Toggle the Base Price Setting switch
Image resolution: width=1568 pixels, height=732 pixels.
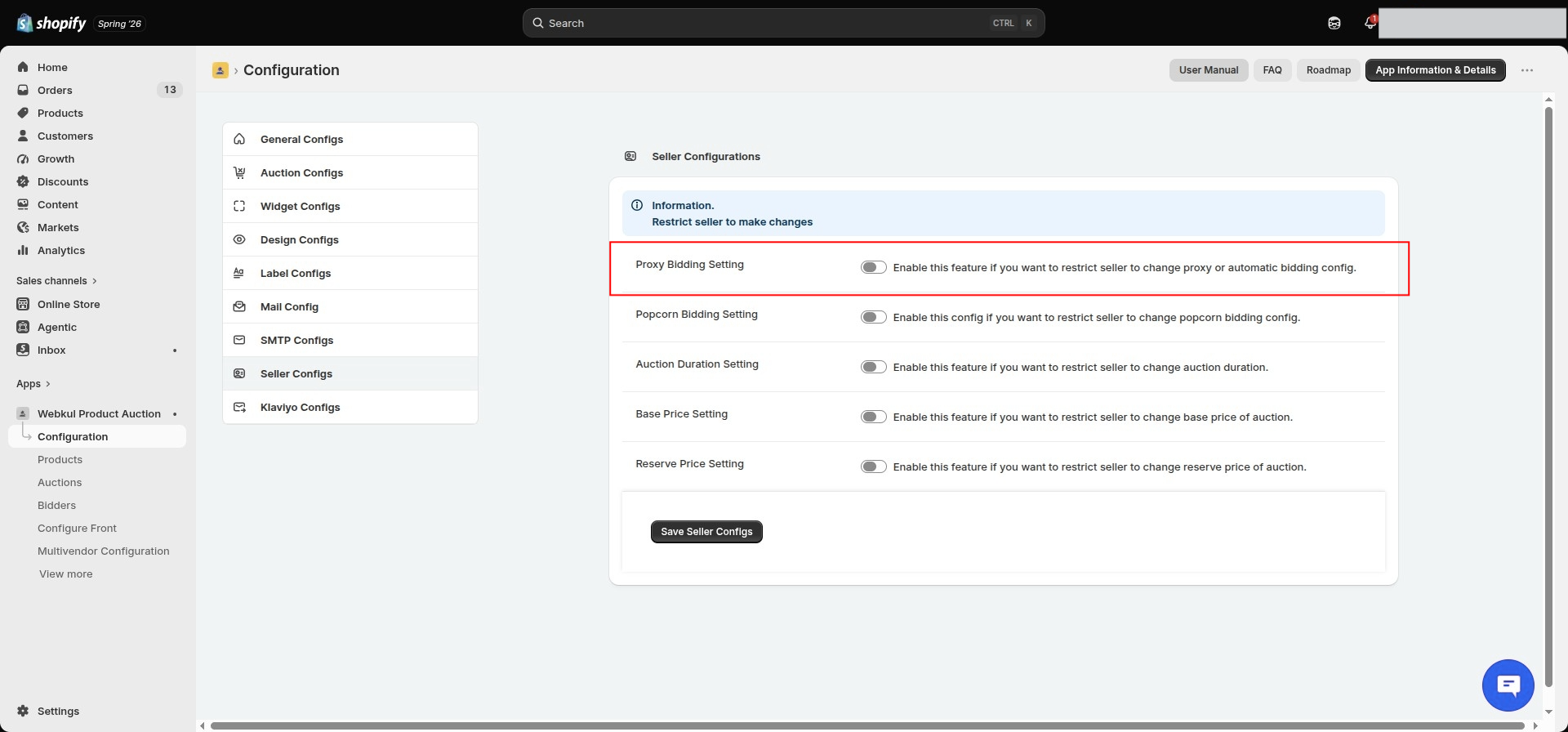click(x=873, y=417)
